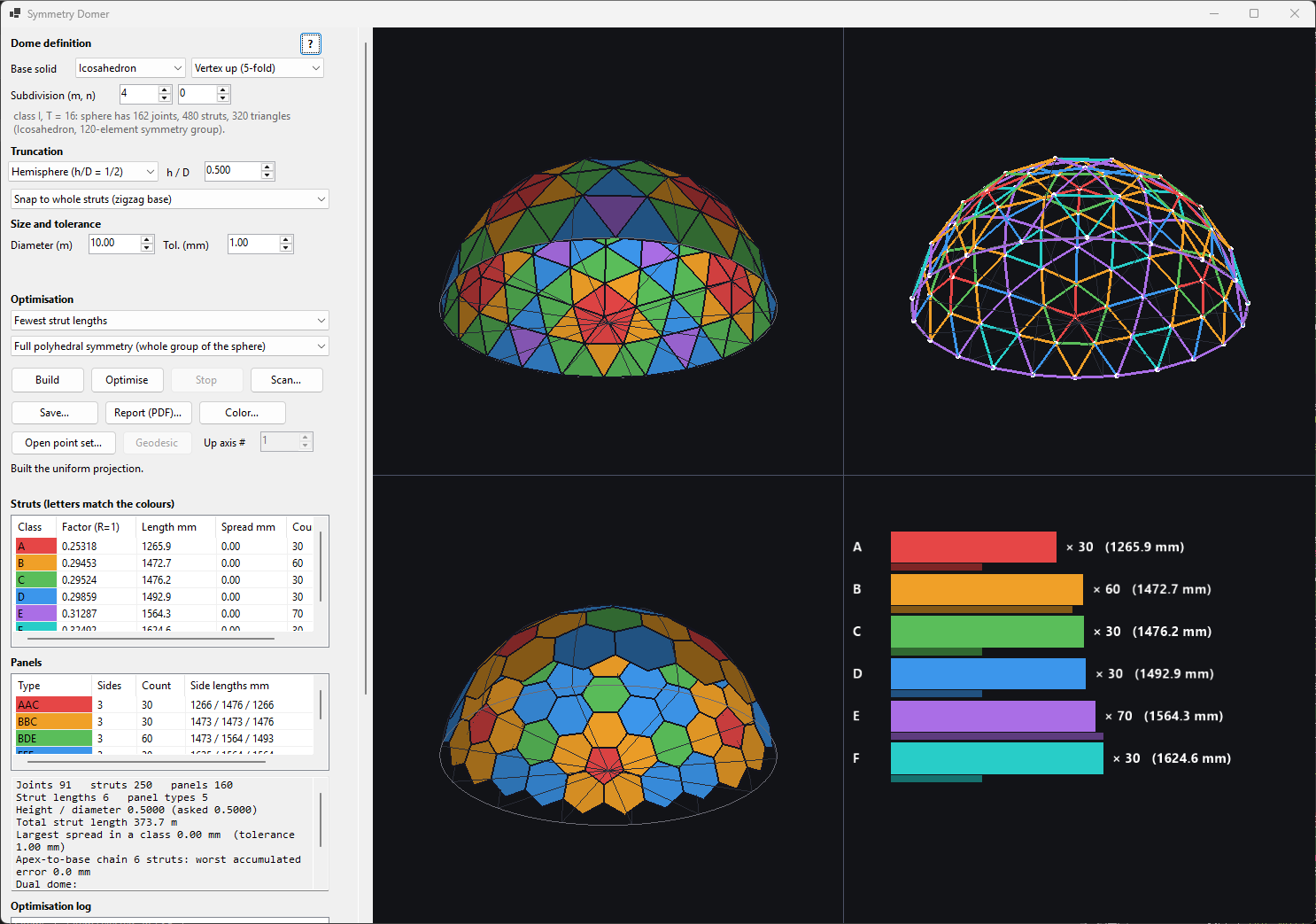
Task: Click the Symmetry Domer app icon
Action: pyautogui.click(x=14, y=13)
